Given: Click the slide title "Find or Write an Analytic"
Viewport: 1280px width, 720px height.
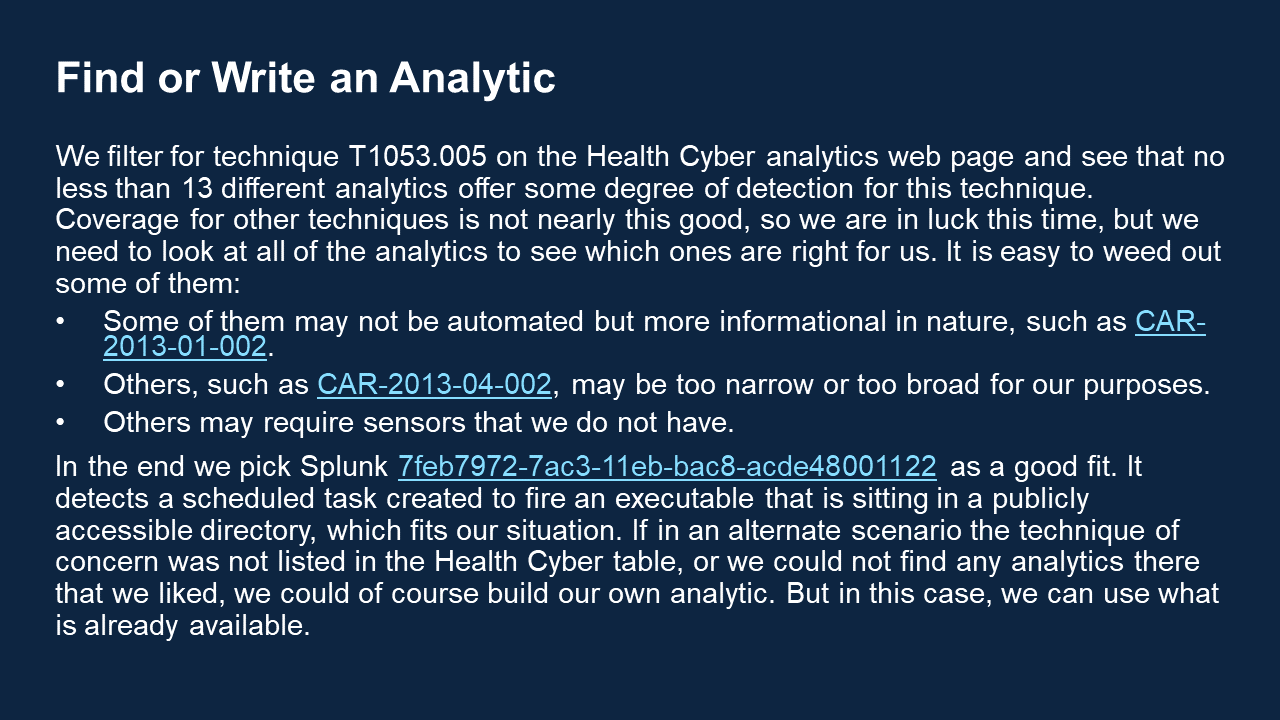Looking at the screenshot, I should 306,78.
